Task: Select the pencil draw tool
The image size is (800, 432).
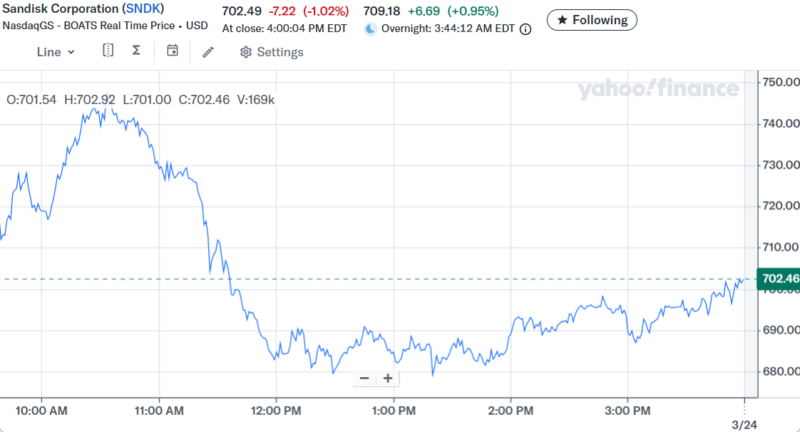Action: 208,52
